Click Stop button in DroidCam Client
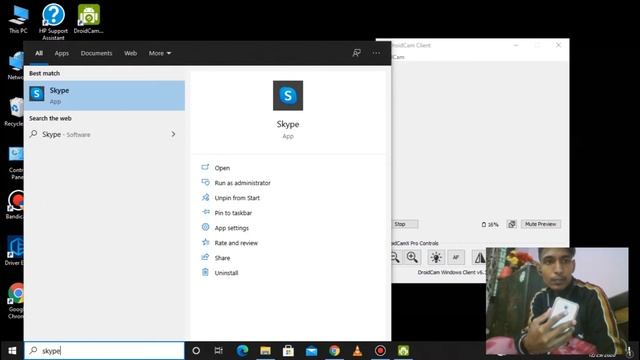Viewport: 640px width, 360px height. 404,224
